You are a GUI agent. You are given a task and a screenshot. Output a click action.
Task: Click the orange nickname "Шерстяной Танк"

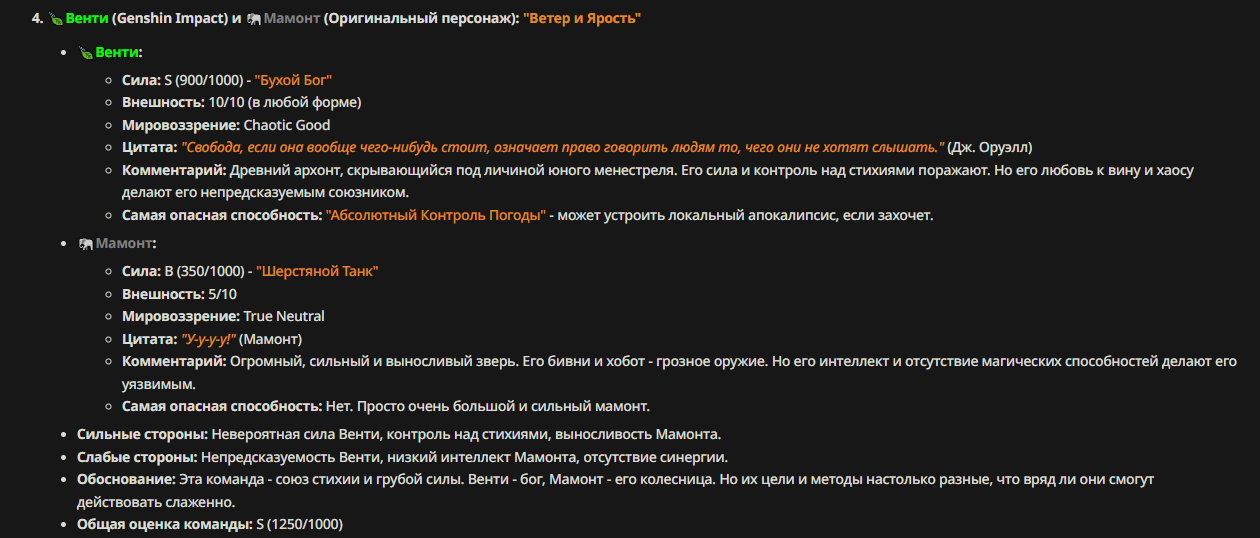tap(317, 271)
